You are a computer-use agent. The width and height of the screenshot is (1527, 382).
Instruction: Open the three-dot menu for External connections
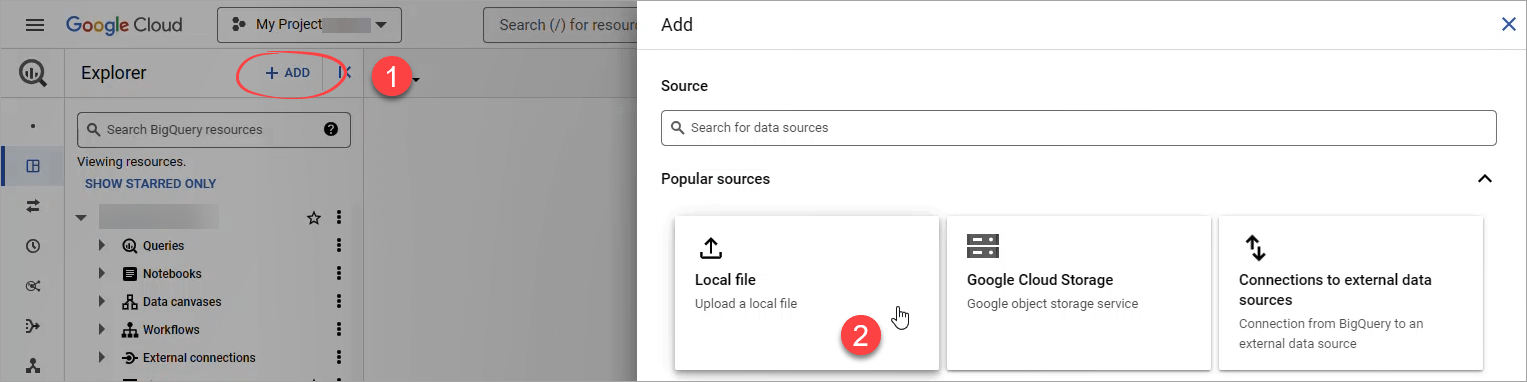pyautogui.click(x=339, y=357)
